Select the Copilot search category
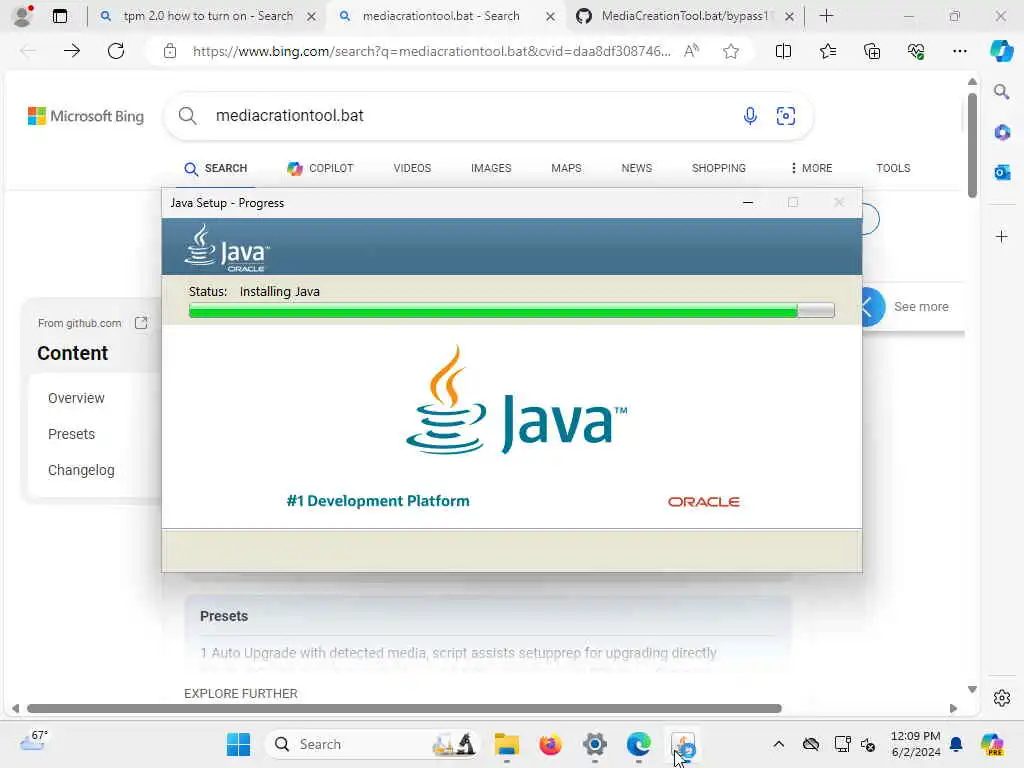Screen dimensions: 1024x768 pos(320,168)
